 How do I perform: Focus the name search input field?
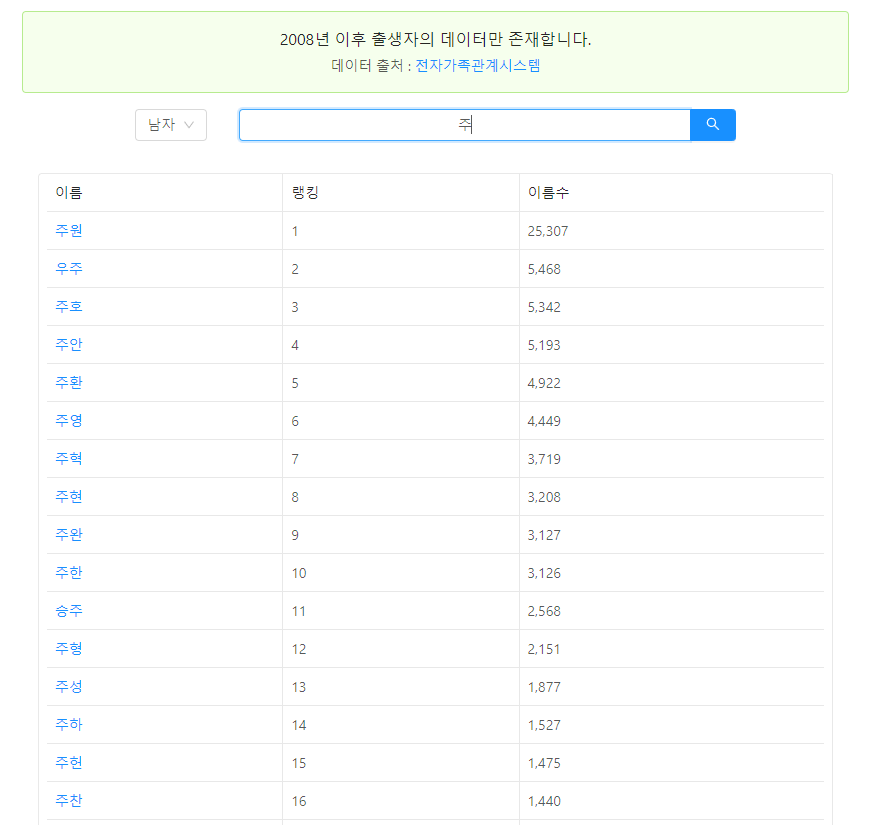464,125
